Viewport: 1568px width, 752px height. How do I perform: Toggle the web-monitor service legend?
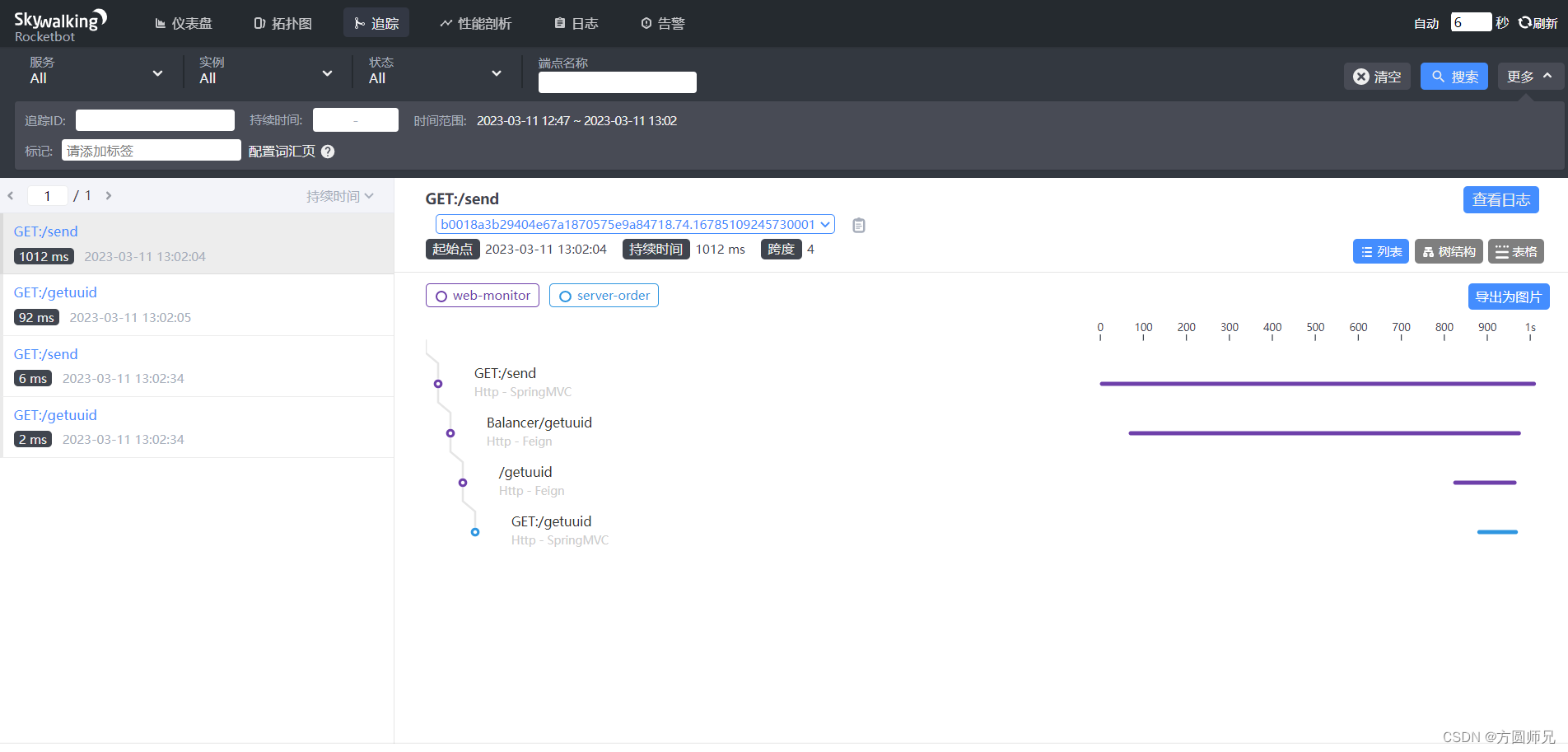click(x=483, y=296)
